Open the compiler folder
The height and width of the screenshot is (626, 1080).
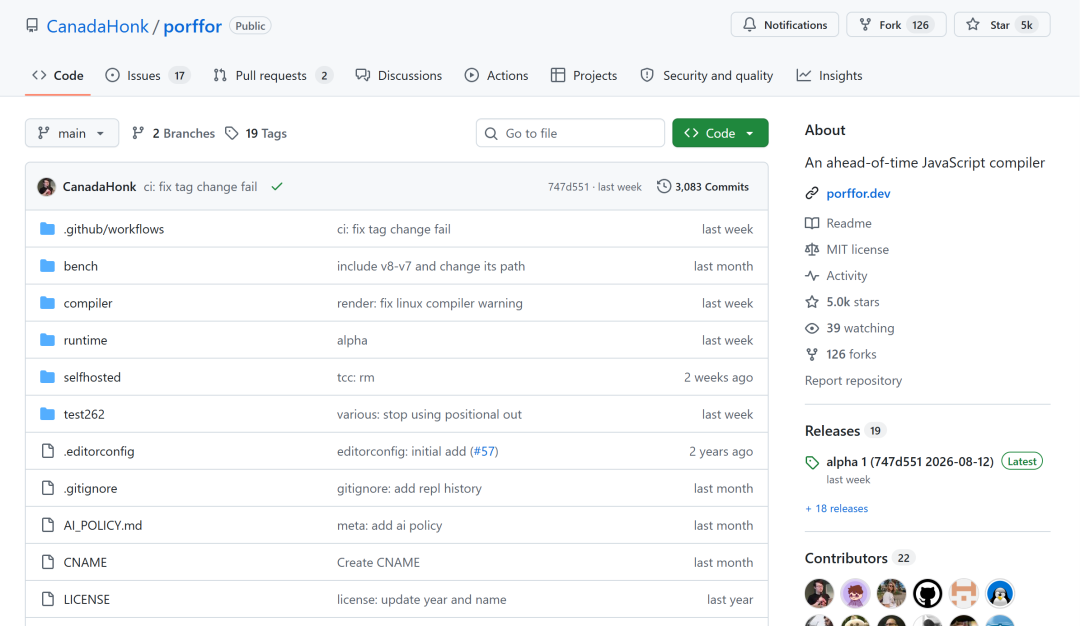(x=87, y=304)
